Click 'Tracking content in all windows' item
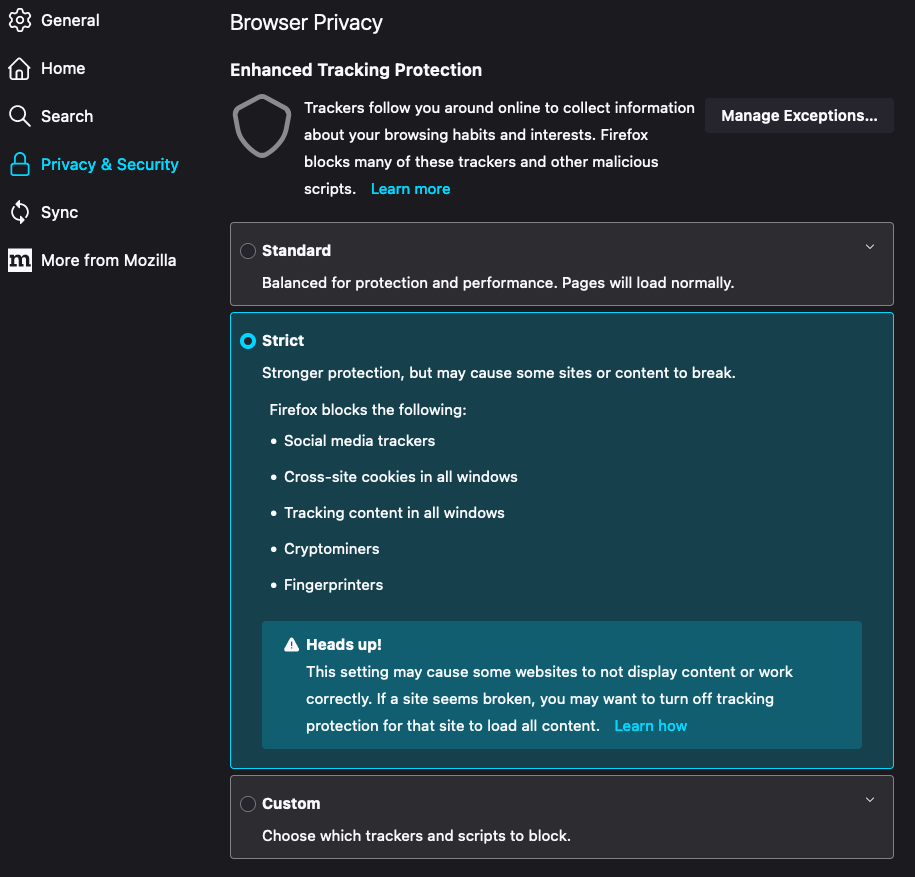 coord(394,513)
